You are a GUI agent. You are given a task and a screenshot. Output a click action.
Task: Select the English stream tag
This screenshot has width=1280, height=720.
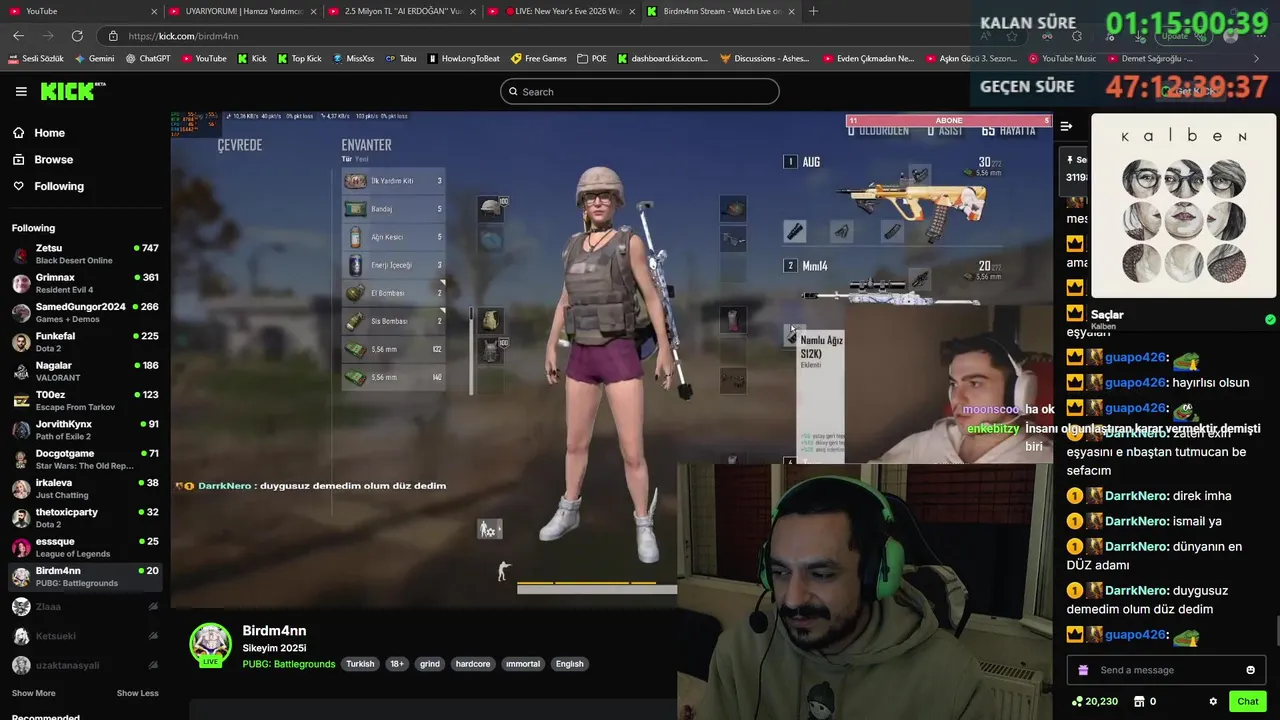[x=570, y=664]
